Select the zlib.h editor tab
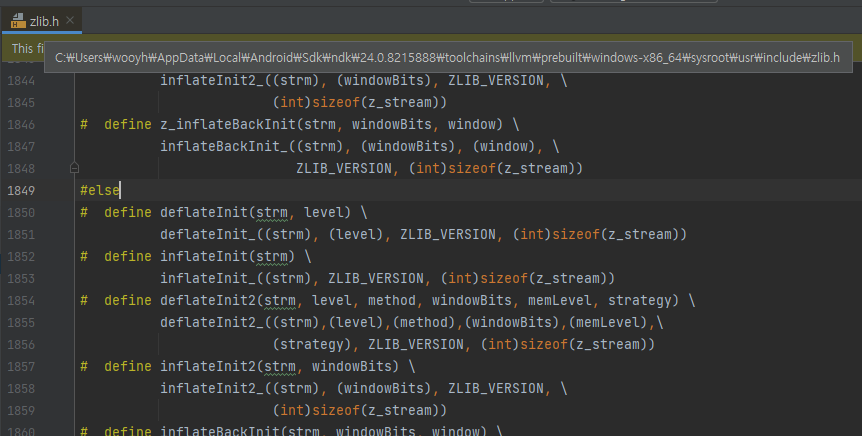Viewport: 862px width, 436px height. (42, 21)
